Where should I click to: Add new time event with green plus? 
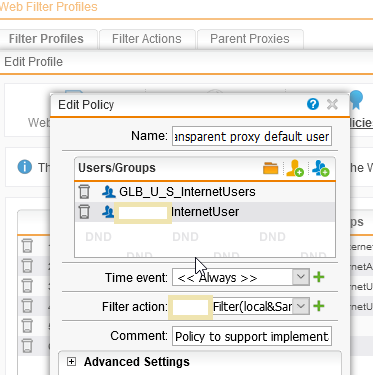tap(319, 277)
